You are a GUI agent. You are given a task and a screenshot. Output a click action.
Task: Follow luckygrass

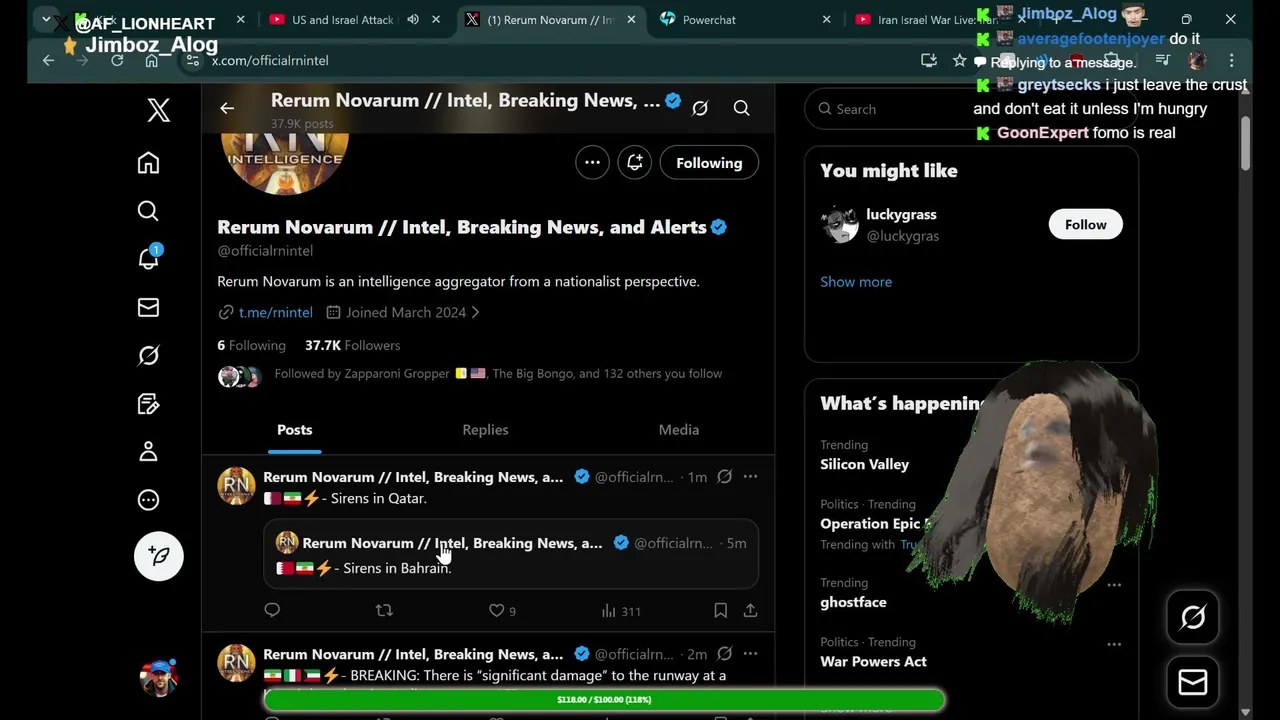[1085, 224]
